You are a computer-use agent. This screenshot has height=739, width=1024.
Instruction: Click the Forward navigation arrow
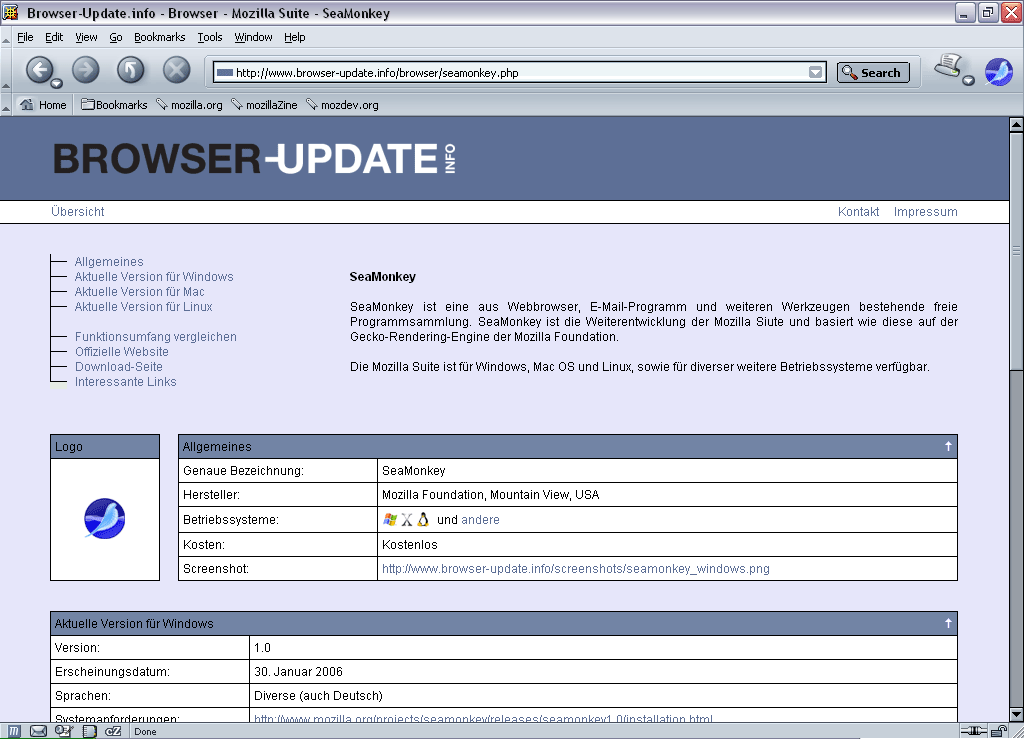pos(86,69)
